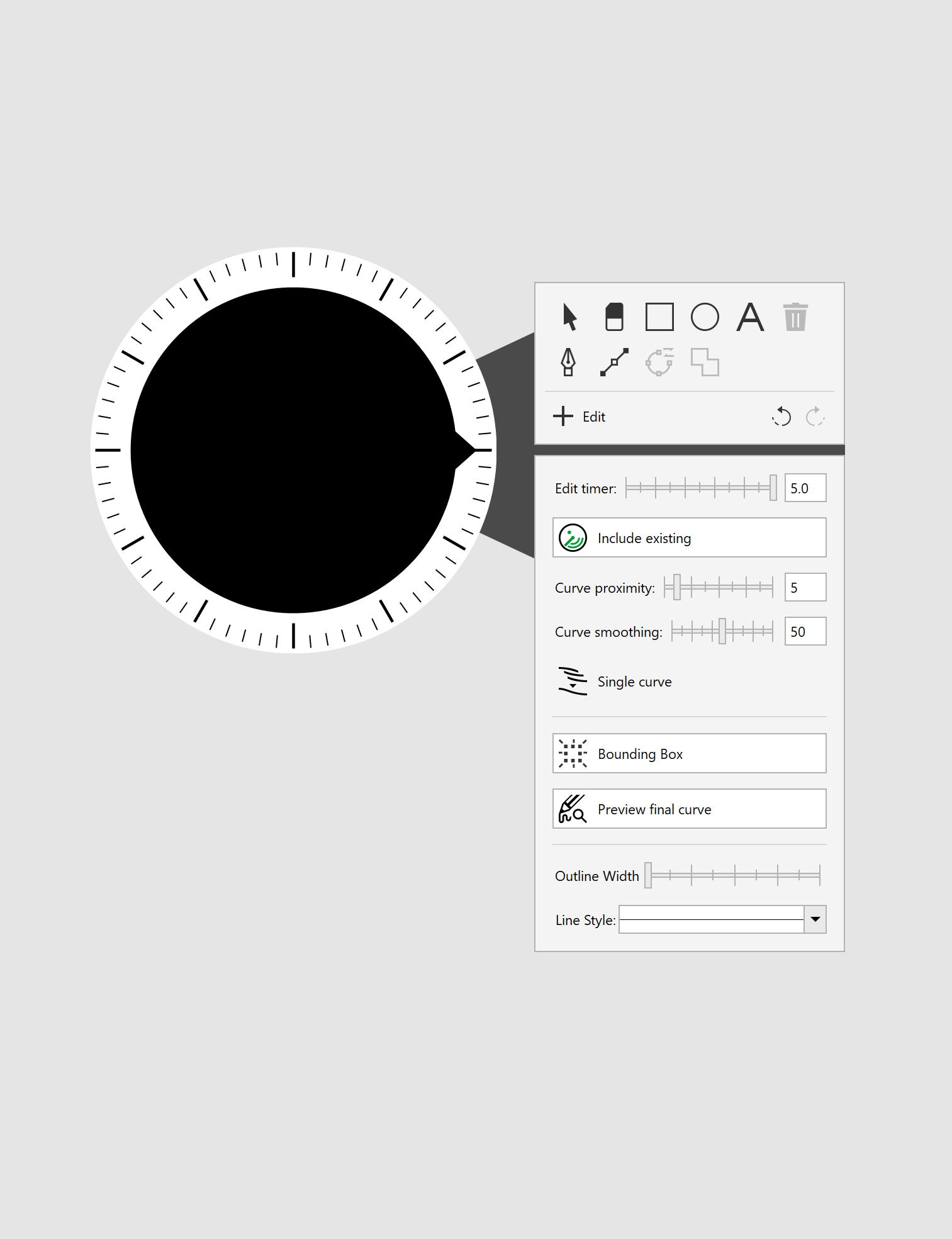Open the Line Style dropdown
The height and width of the screenshot is (1239, 952).
815,919
